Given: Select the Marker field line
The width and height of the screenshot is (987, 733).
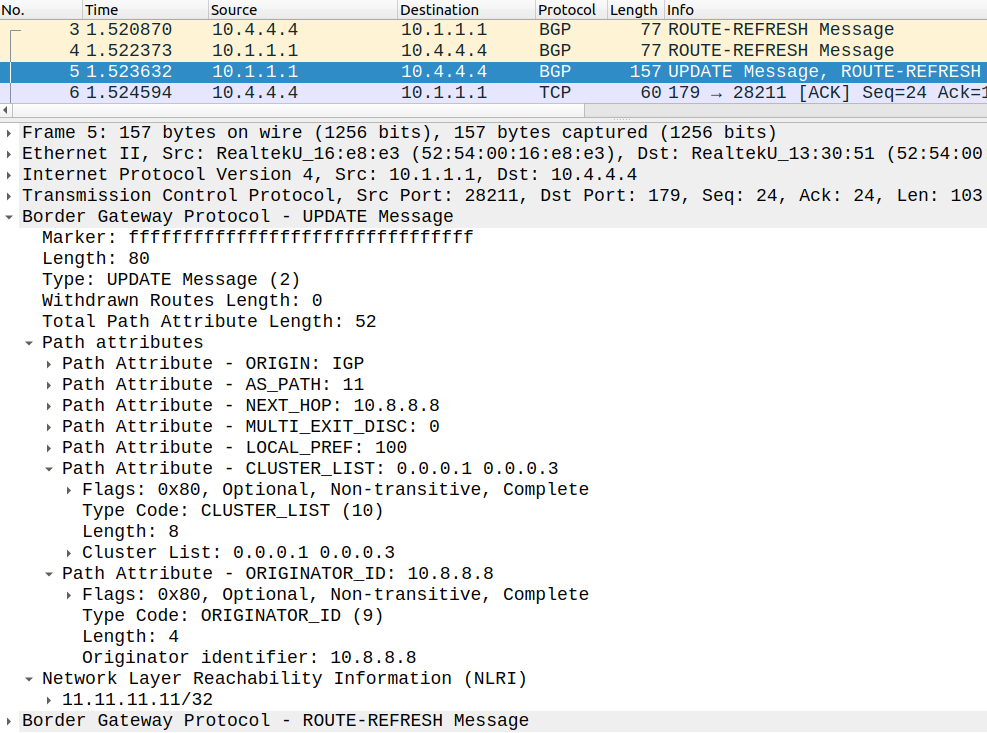Looking at the screenshot, I should tap(257, 237).
